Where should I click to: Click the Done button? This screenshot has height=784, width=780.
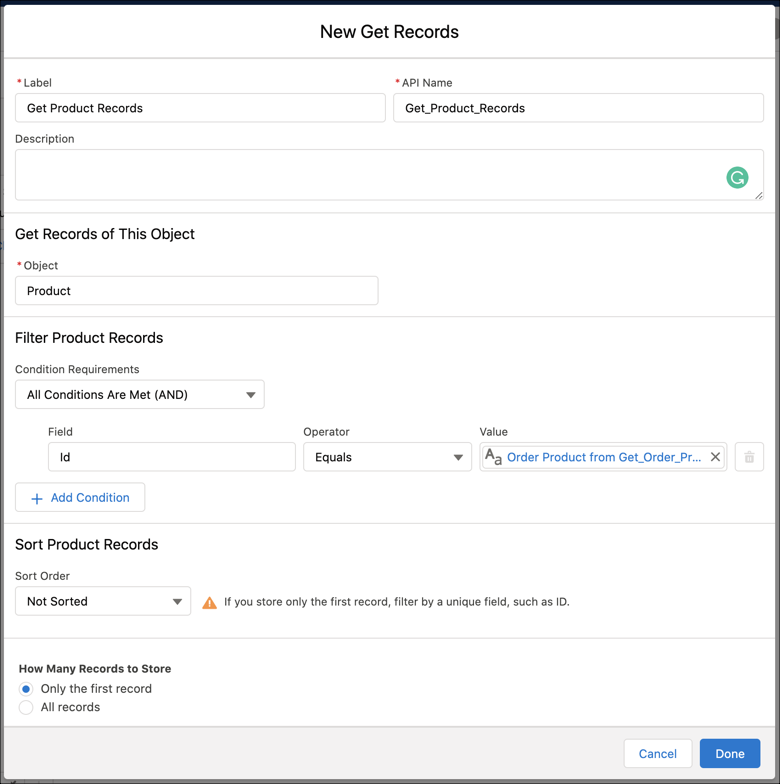(730, 754)
